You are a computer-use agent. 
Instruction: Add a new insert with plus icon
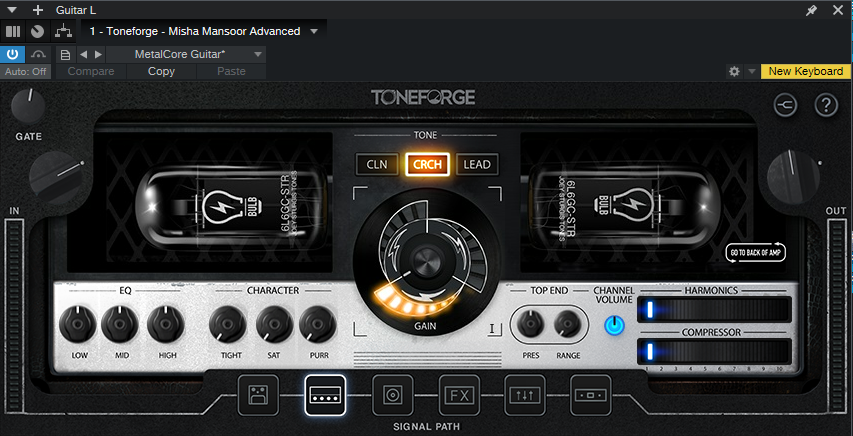[x=38, y=10]
